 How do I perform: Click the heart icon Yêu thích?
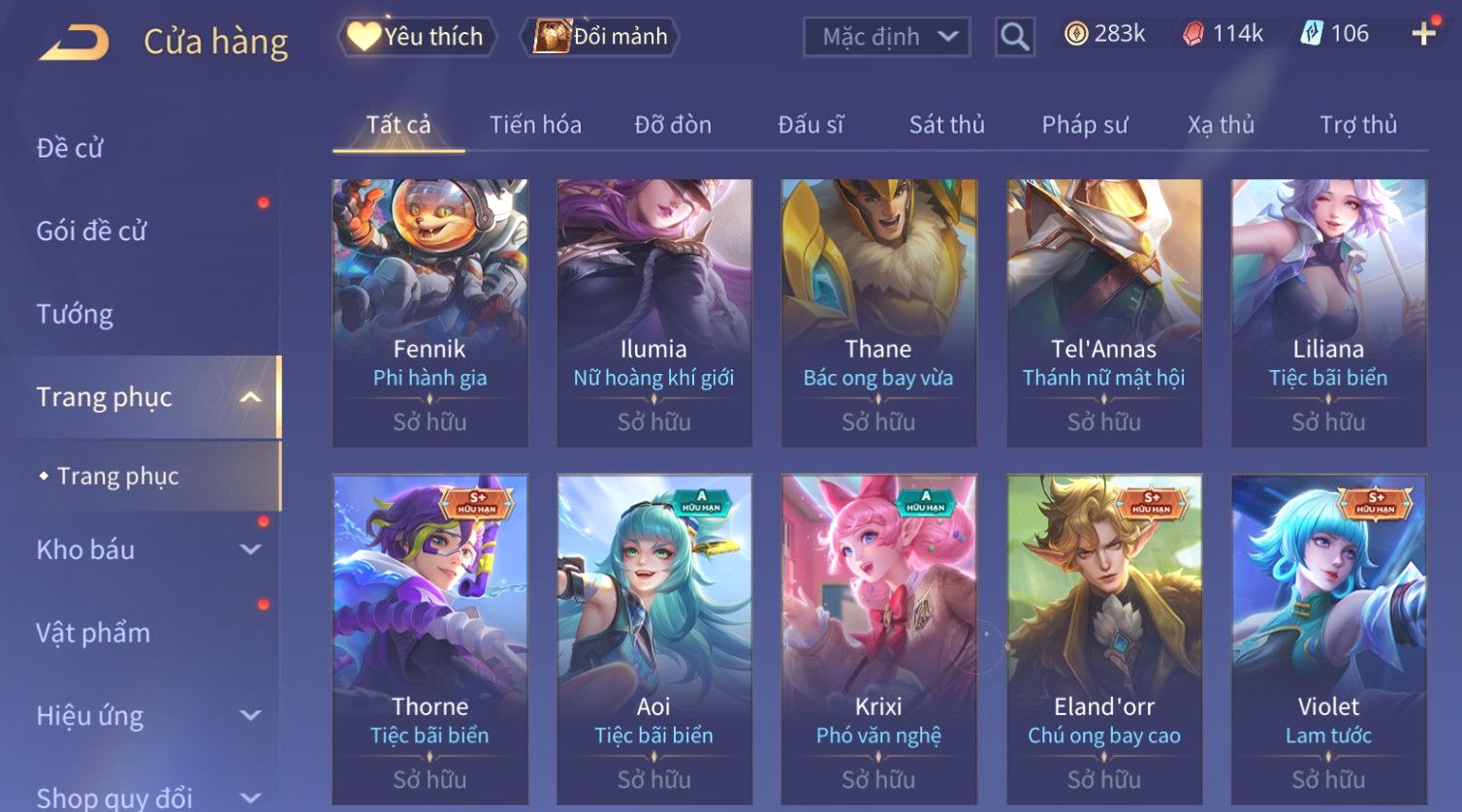point(365,37)
